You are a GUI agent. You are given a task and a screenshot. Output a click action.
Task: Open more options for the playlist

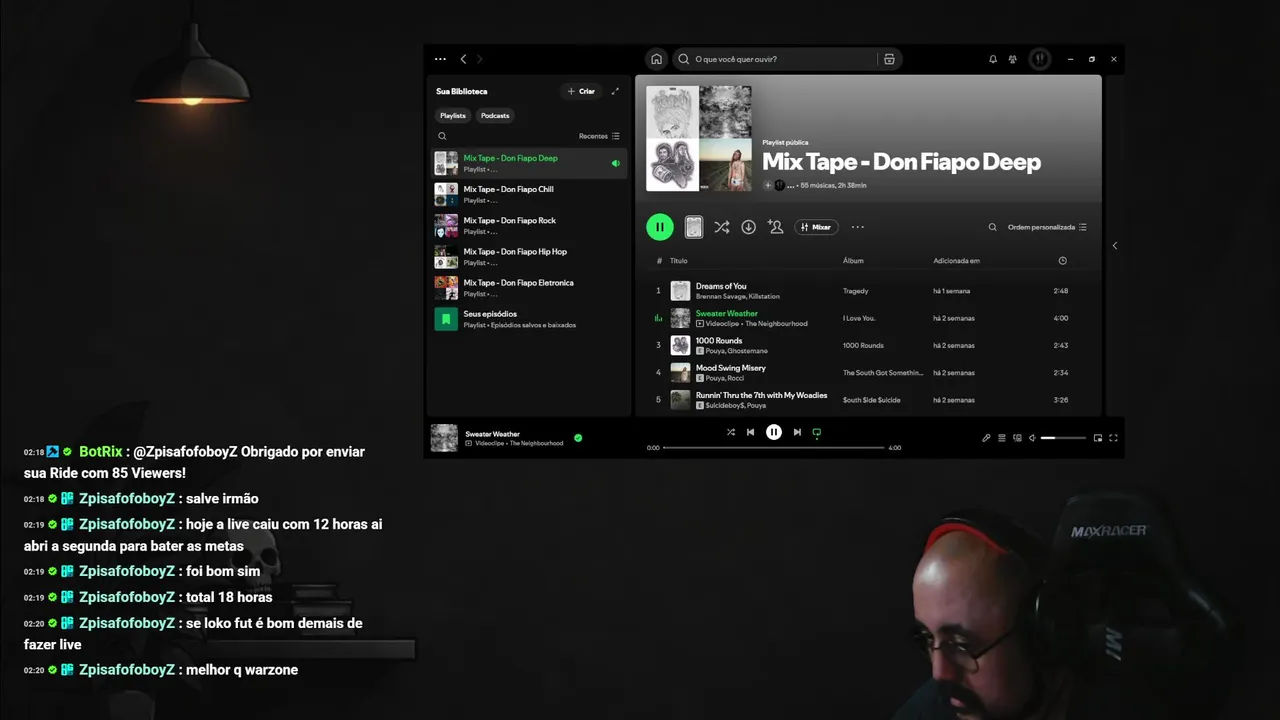click(x=857, y=227)
